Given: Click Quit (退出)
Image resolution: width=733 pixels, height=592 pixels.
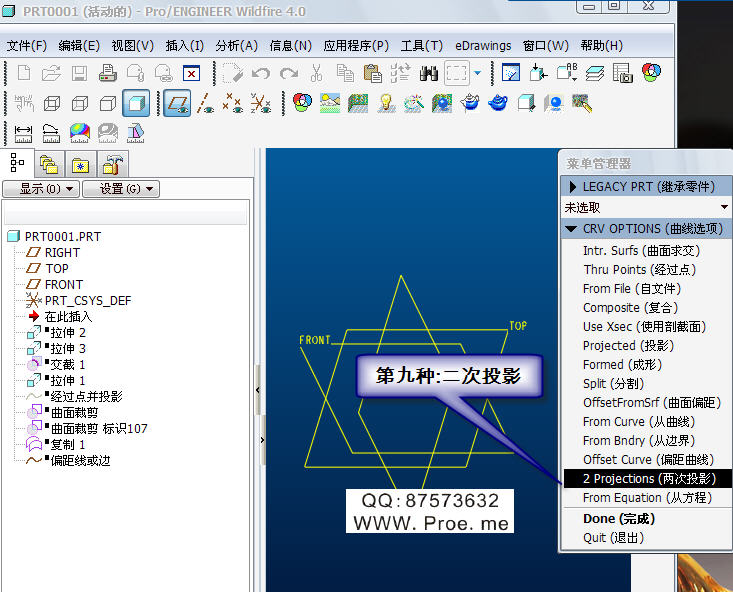Looking at the screenshot, I should pyautogui.click(x=613, y=538).
